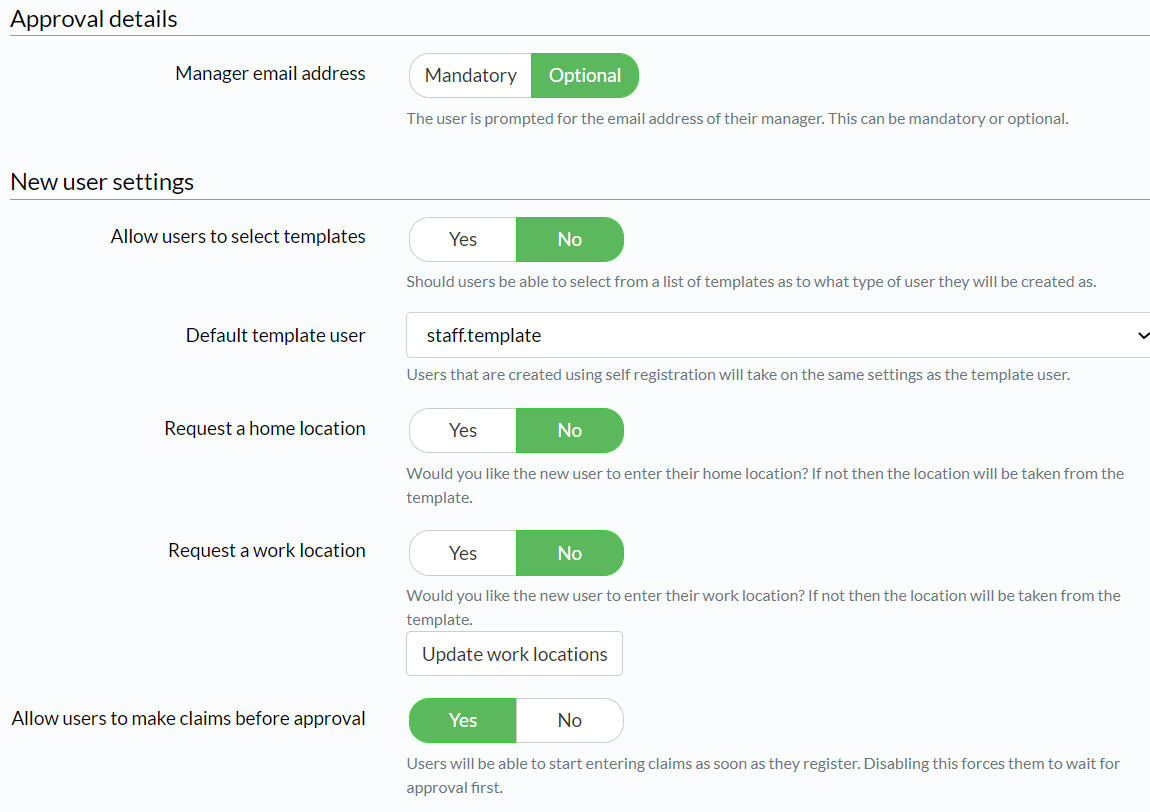Select No for Request a work location
This screenshot has height=812, width=1150.
click(570, 553)
